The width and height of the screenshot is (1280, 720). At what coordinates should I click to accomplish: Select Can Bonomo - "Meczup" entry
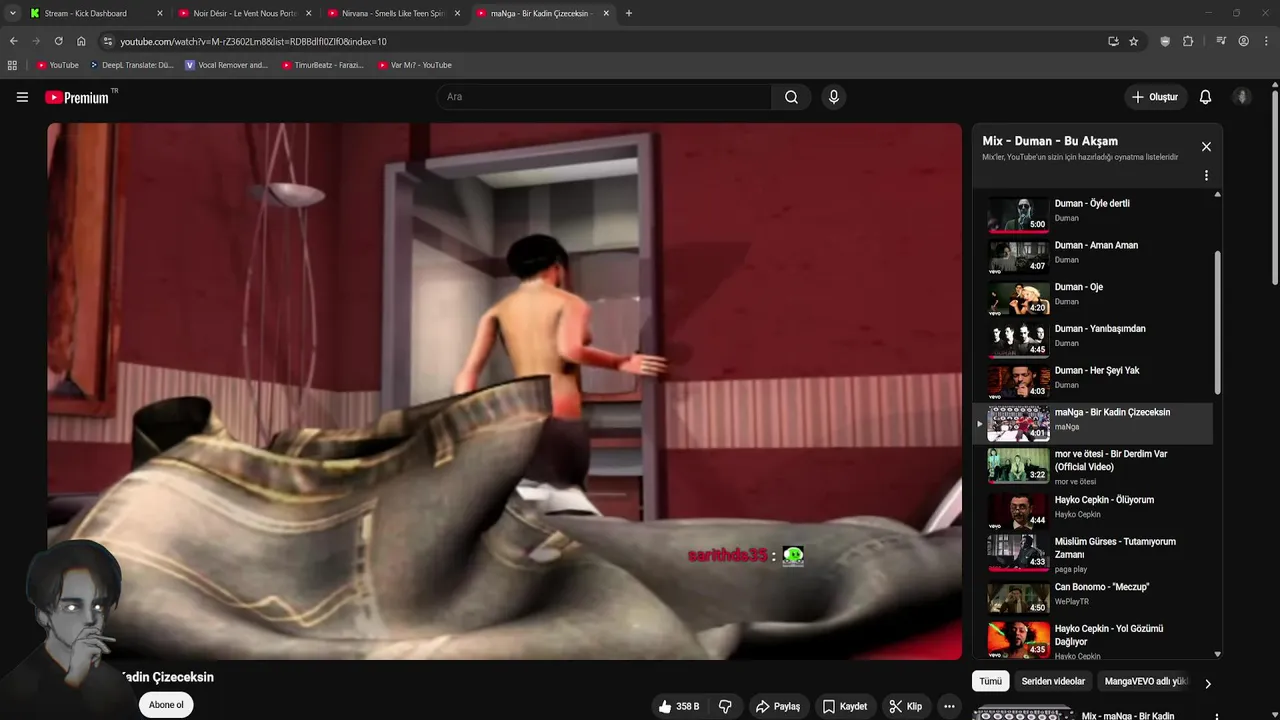1093,596
